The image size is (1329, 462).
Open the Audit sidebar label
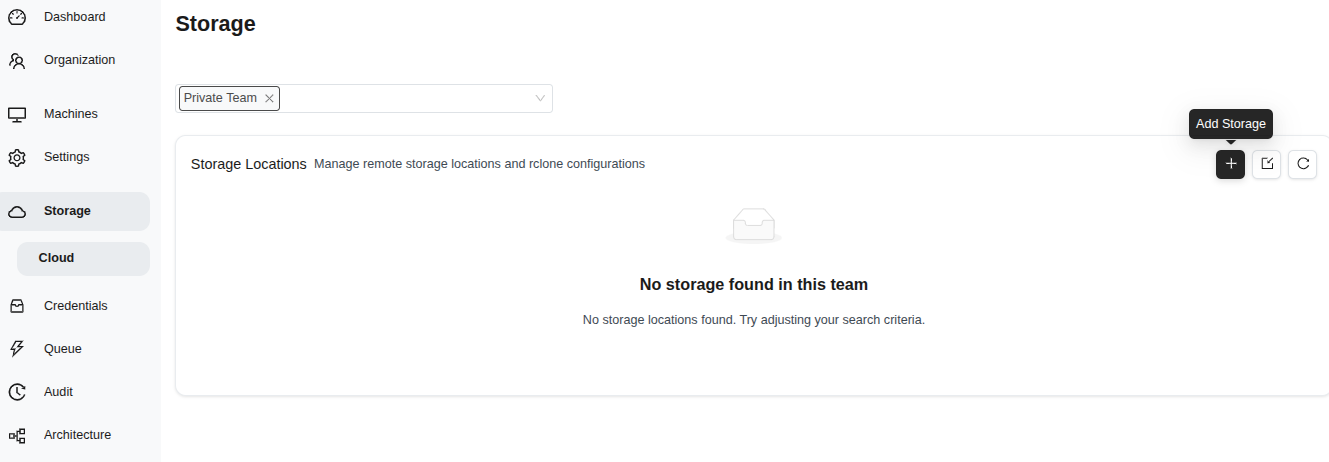[x=59, y=392]
